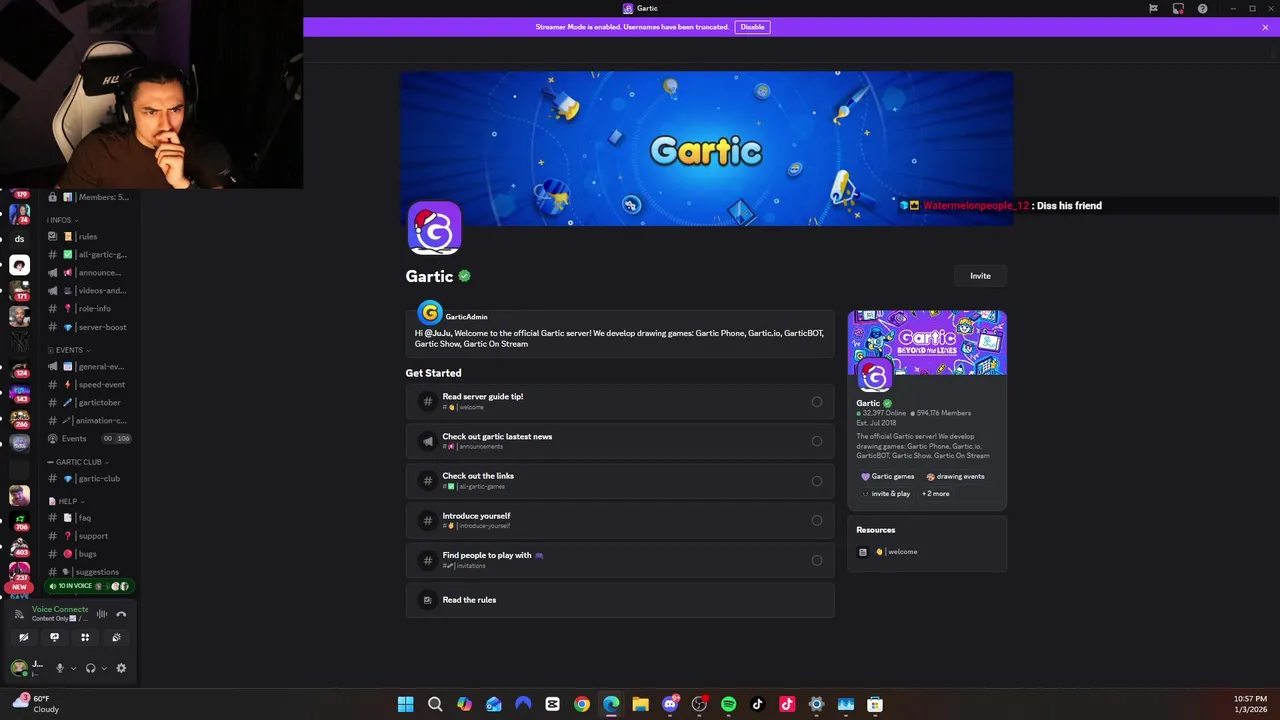The width and height of the screenshot is (1280, 720).
Task: Collapse the INFOS category
Action: point(62,220)
